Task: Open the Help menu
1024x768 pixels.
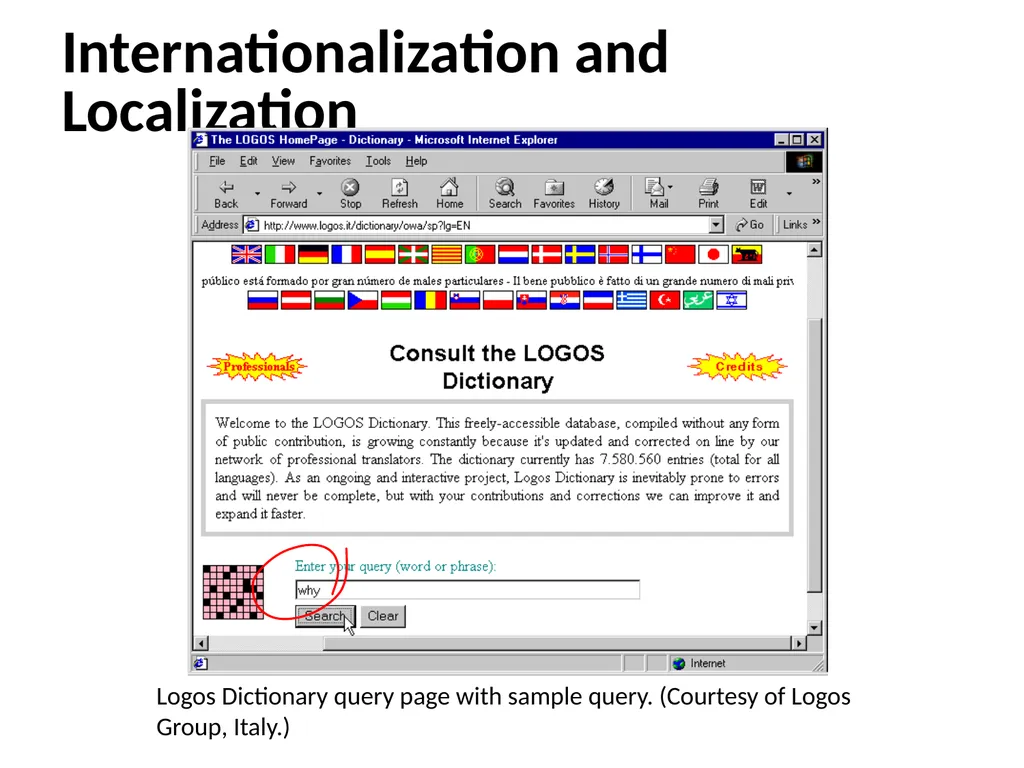Action: [x=416, y=161]
